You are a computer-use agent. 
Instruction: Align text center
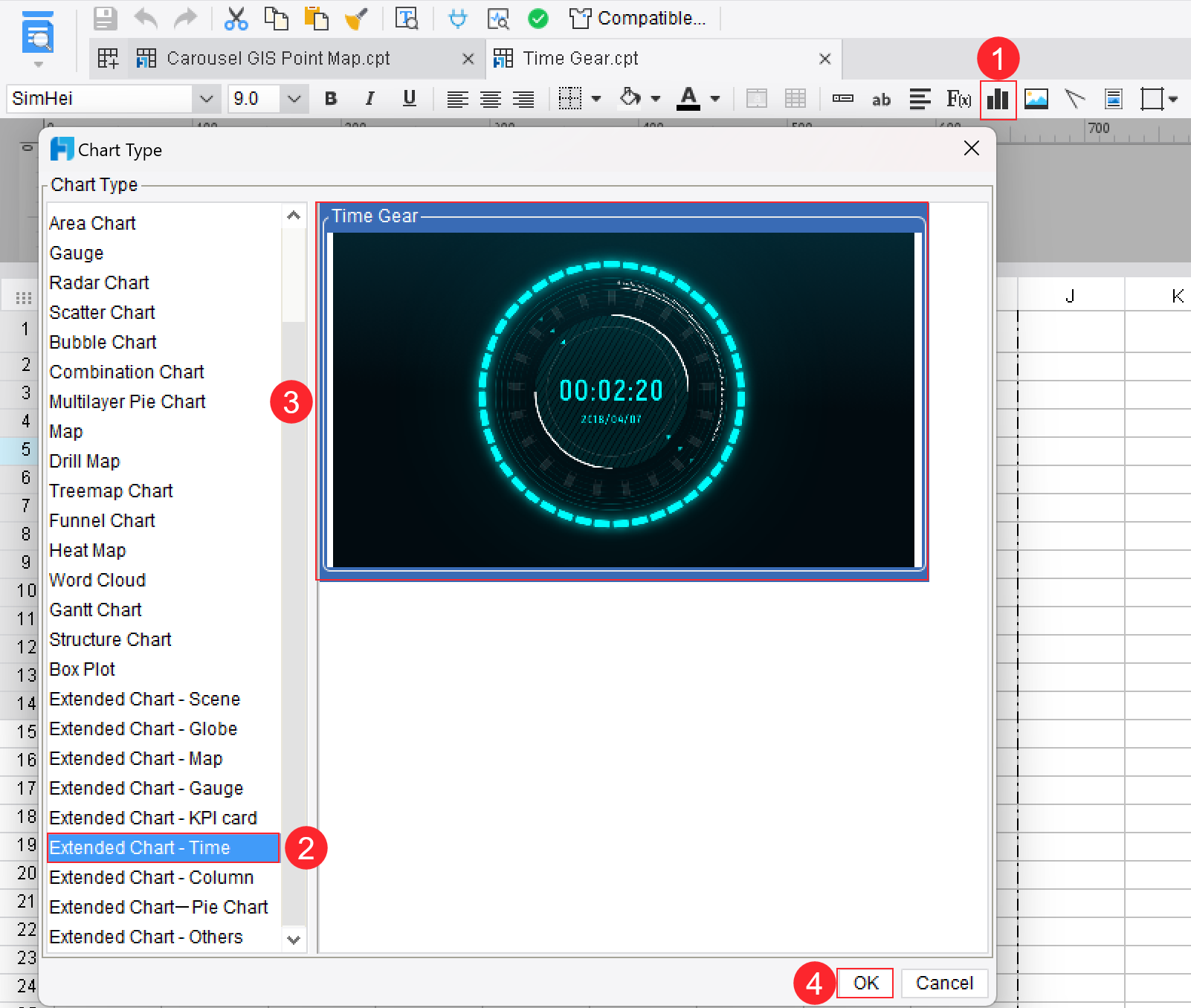(x=491, y=99)
